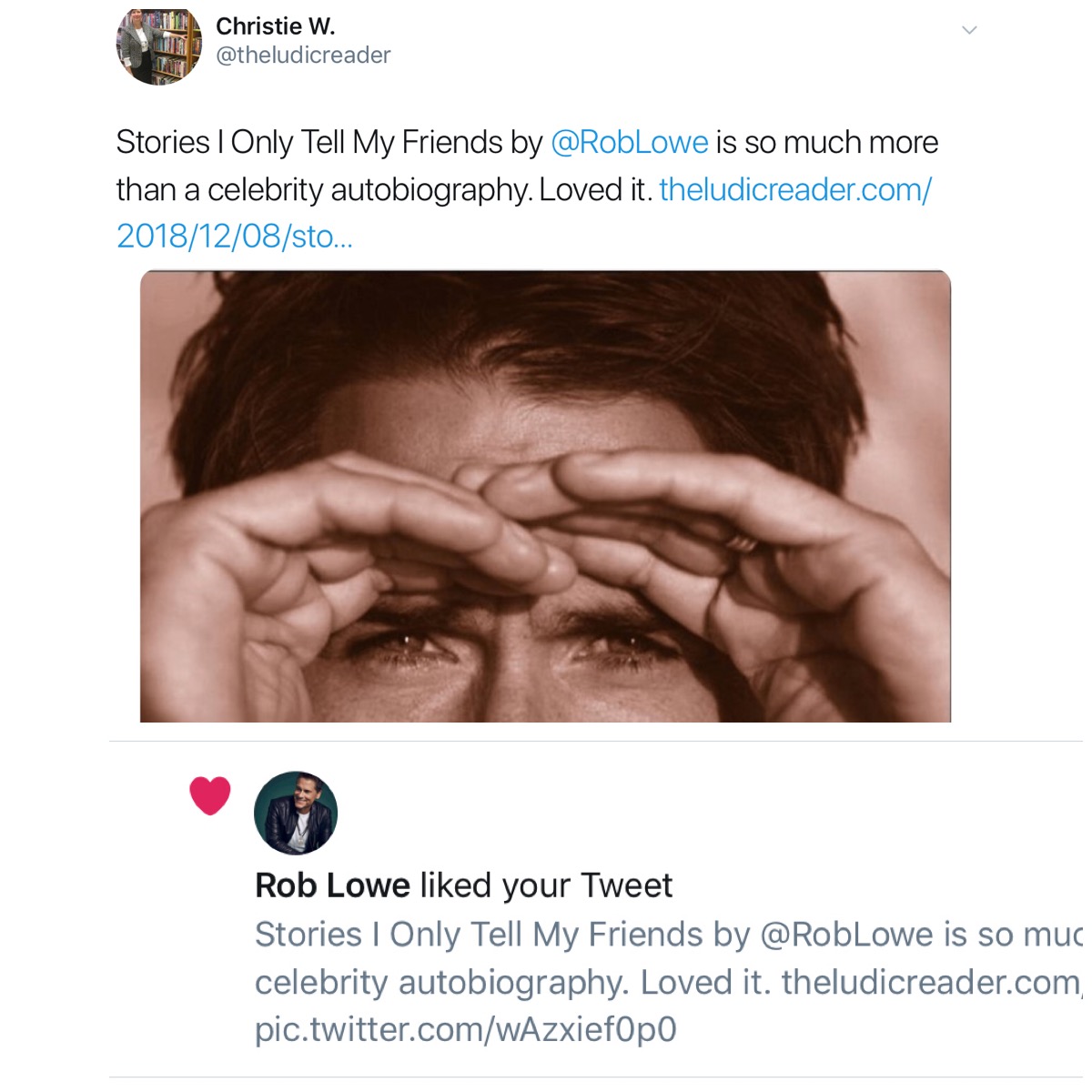1092x1092 pixels.
Task: Open Rob Lowe's round profile picture
Action: click(x=296, y=813)
